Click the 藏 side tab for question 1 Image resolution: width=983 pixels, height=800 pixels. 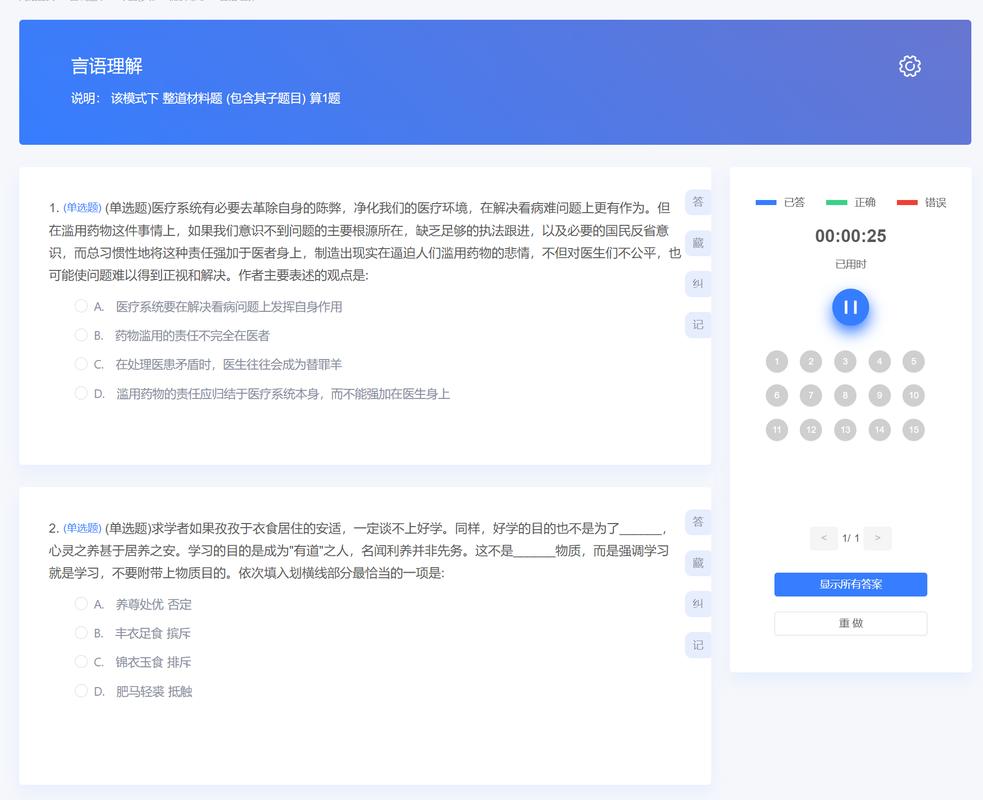pyautogui.click(x=698, y=243)
